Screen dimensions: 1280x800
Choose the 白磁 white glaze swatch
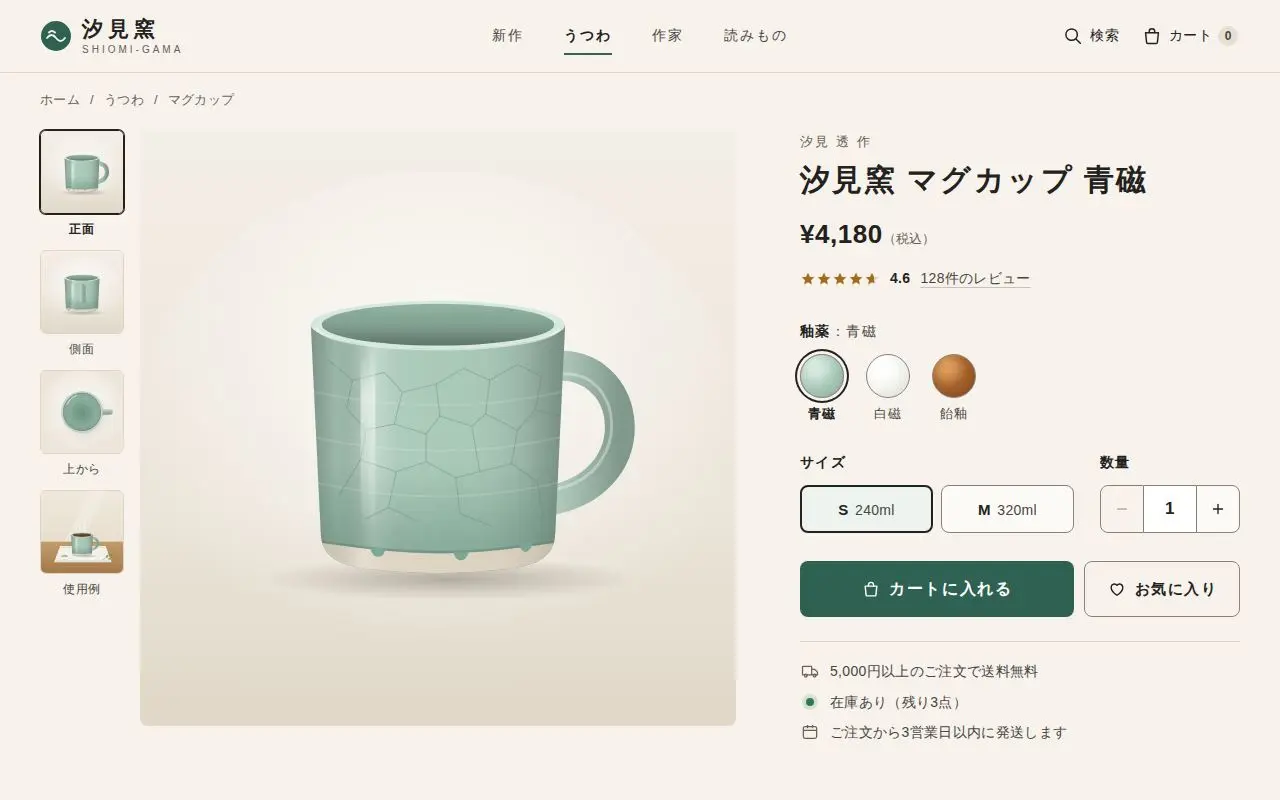[x=888, y=376]
